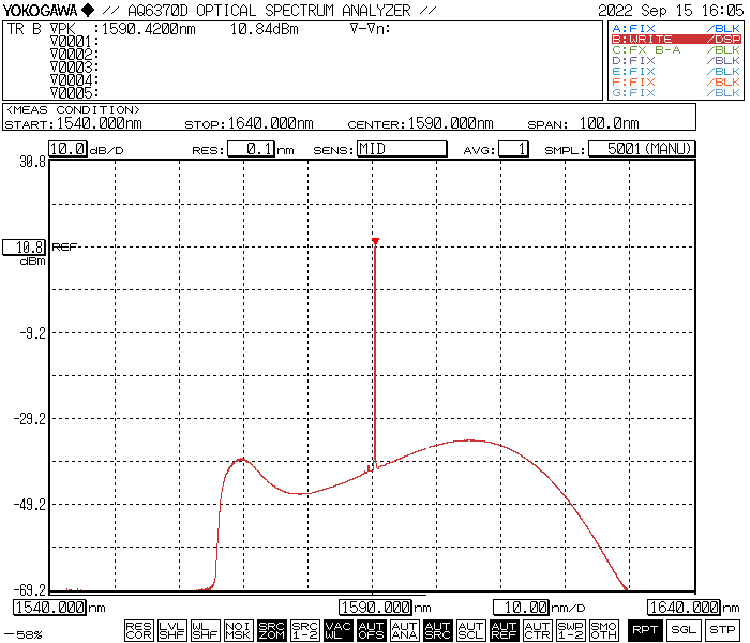Click the 10.0 dB/D level scale box
Image resolution: width=750 pixels, height=643 pixels.
(68, 149)
